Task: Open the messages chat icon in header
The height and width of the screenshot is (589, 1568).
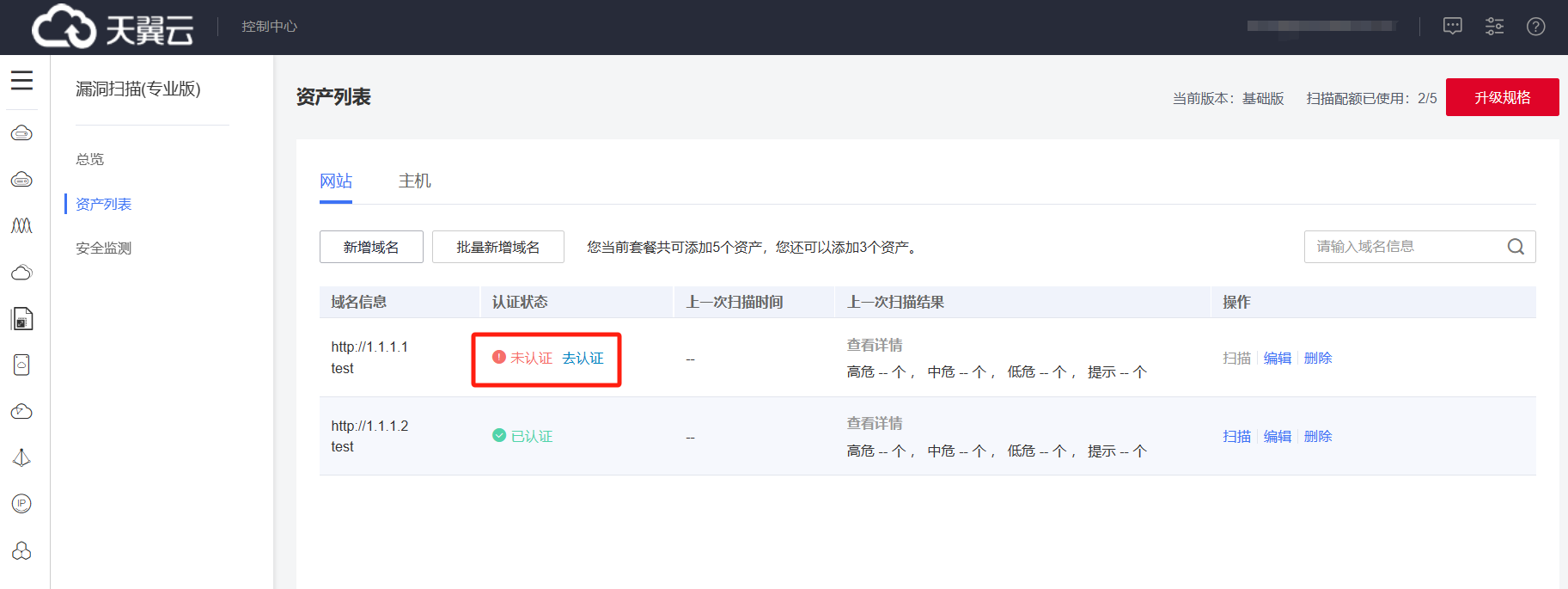Action: pyautogui.click(x=1452, y=27)
